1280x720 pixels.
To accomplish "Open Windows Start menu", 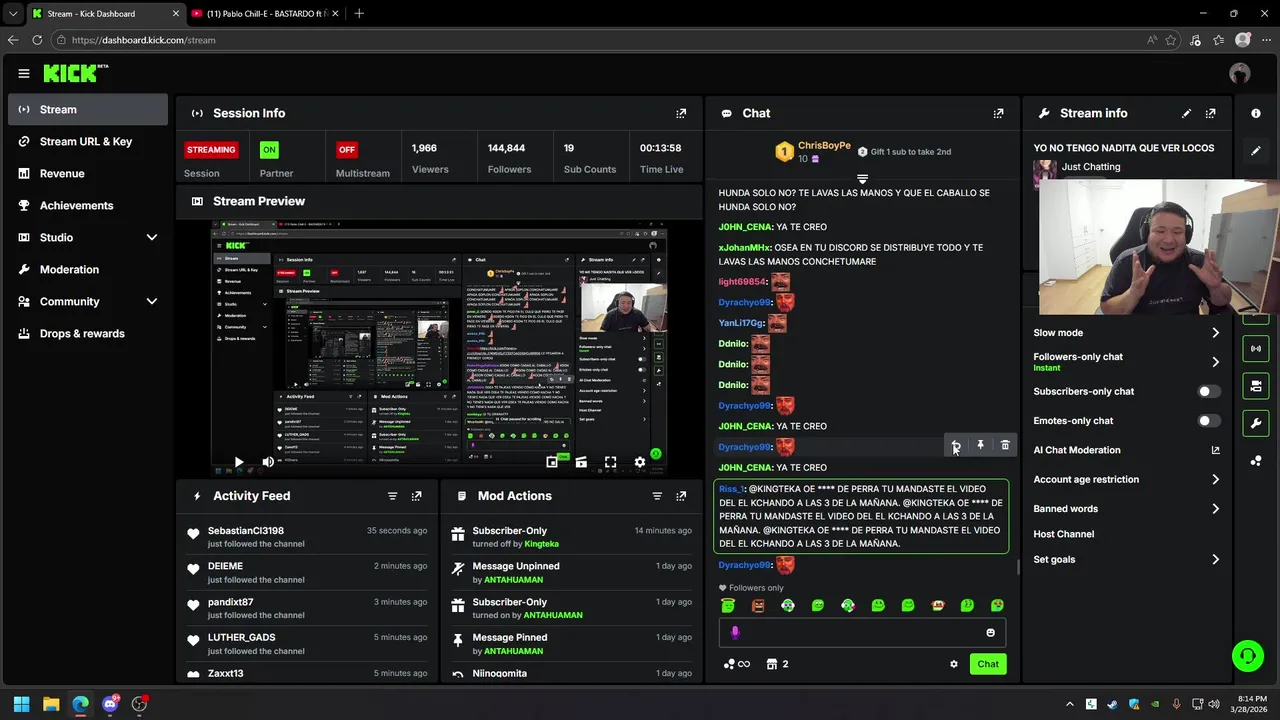I will [x=21, y=704].
